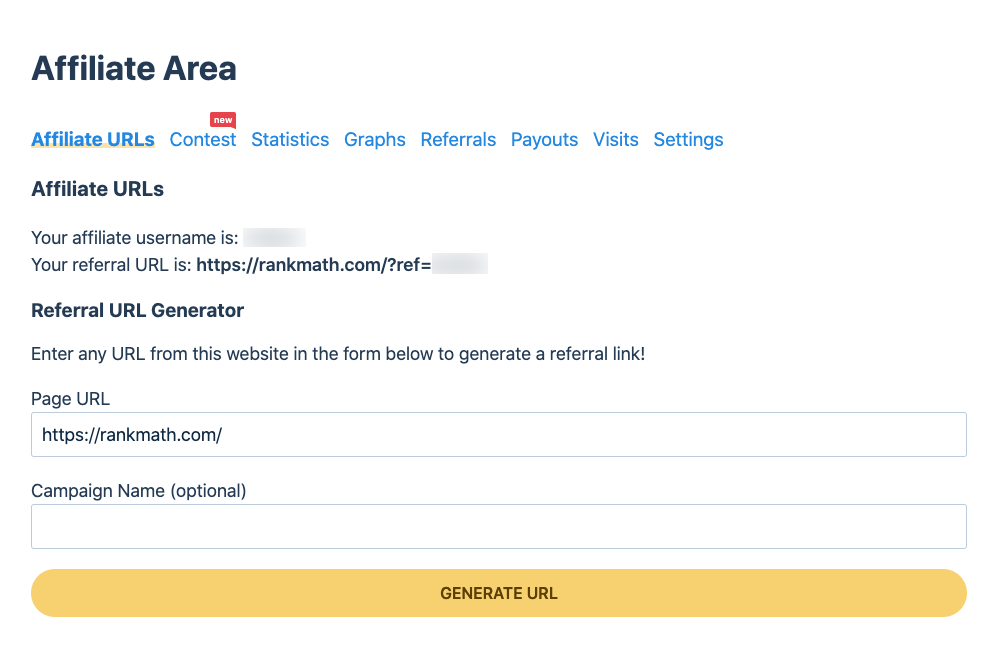Click the 'Page URL' field label
The height and width of the screenshot is (662, 992).
click(x=70, y=399)
